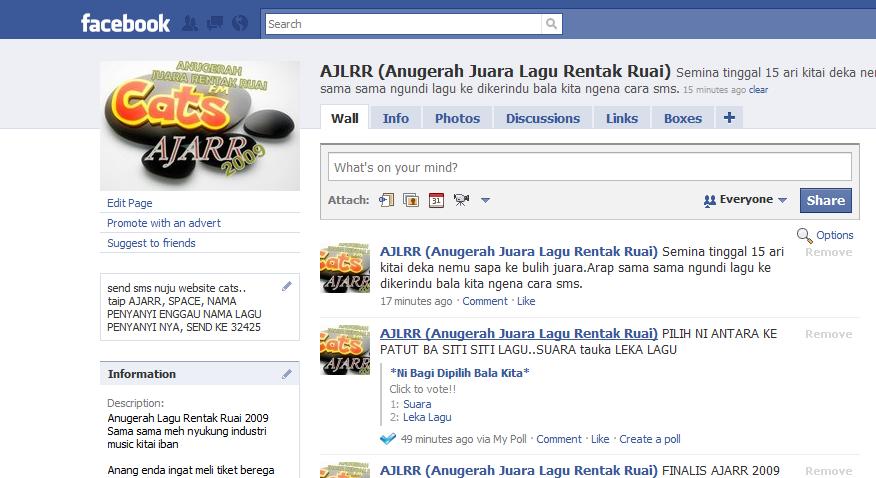Click the What's on your mind box

589,167
